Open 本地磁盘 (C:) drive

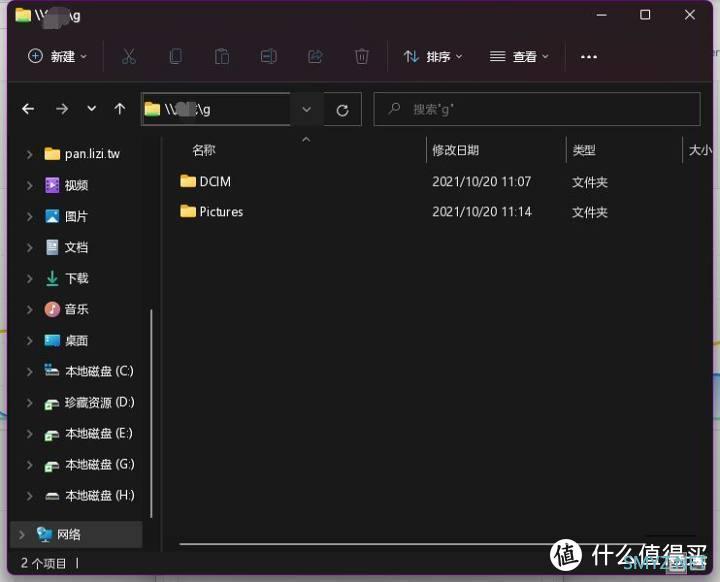tap(89, 371)
